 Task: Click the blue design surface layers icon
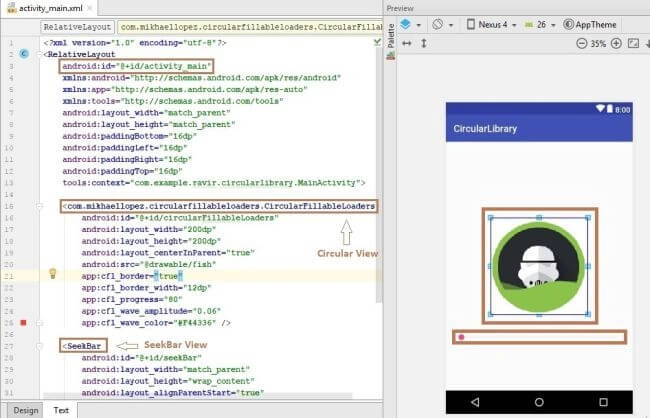tap(405, 24)
